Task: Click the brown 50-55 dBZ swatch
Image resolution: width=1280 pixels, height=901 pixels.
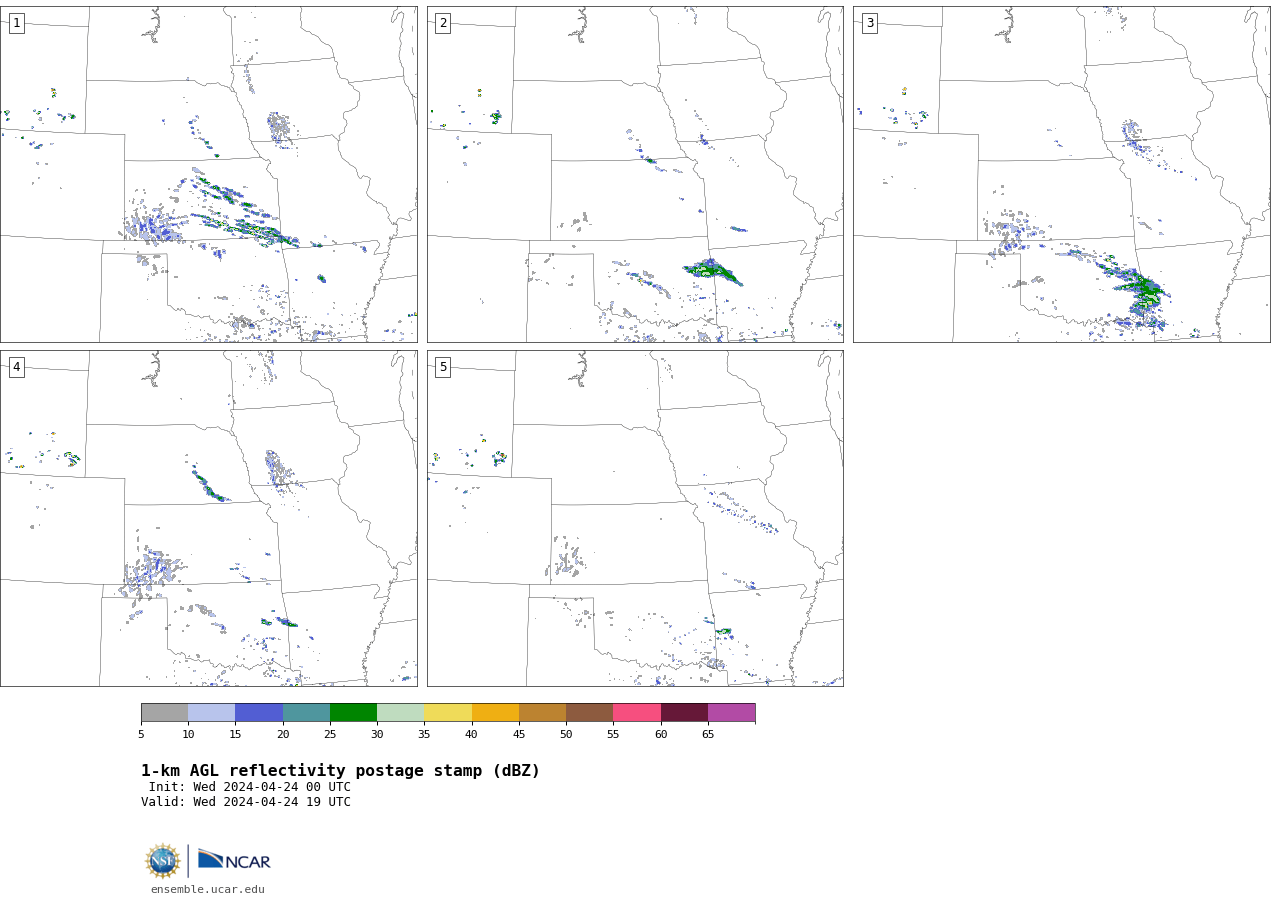Action: 589,713
